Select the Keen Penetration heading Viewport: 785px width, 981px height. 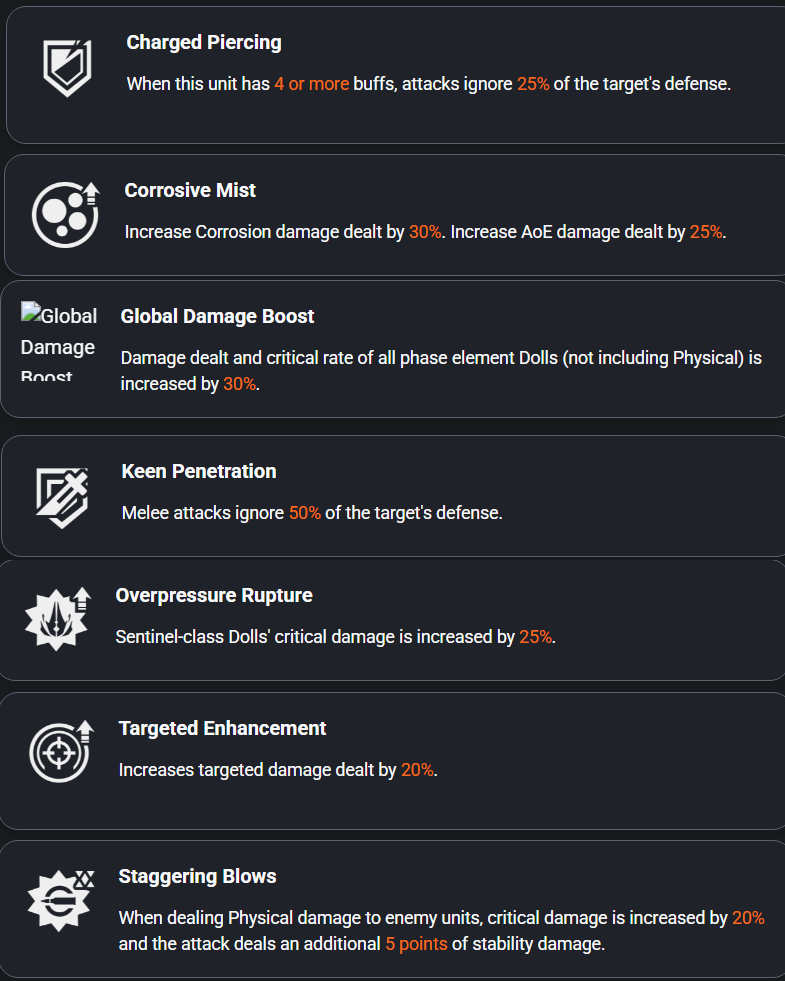[x=199, y=471]
